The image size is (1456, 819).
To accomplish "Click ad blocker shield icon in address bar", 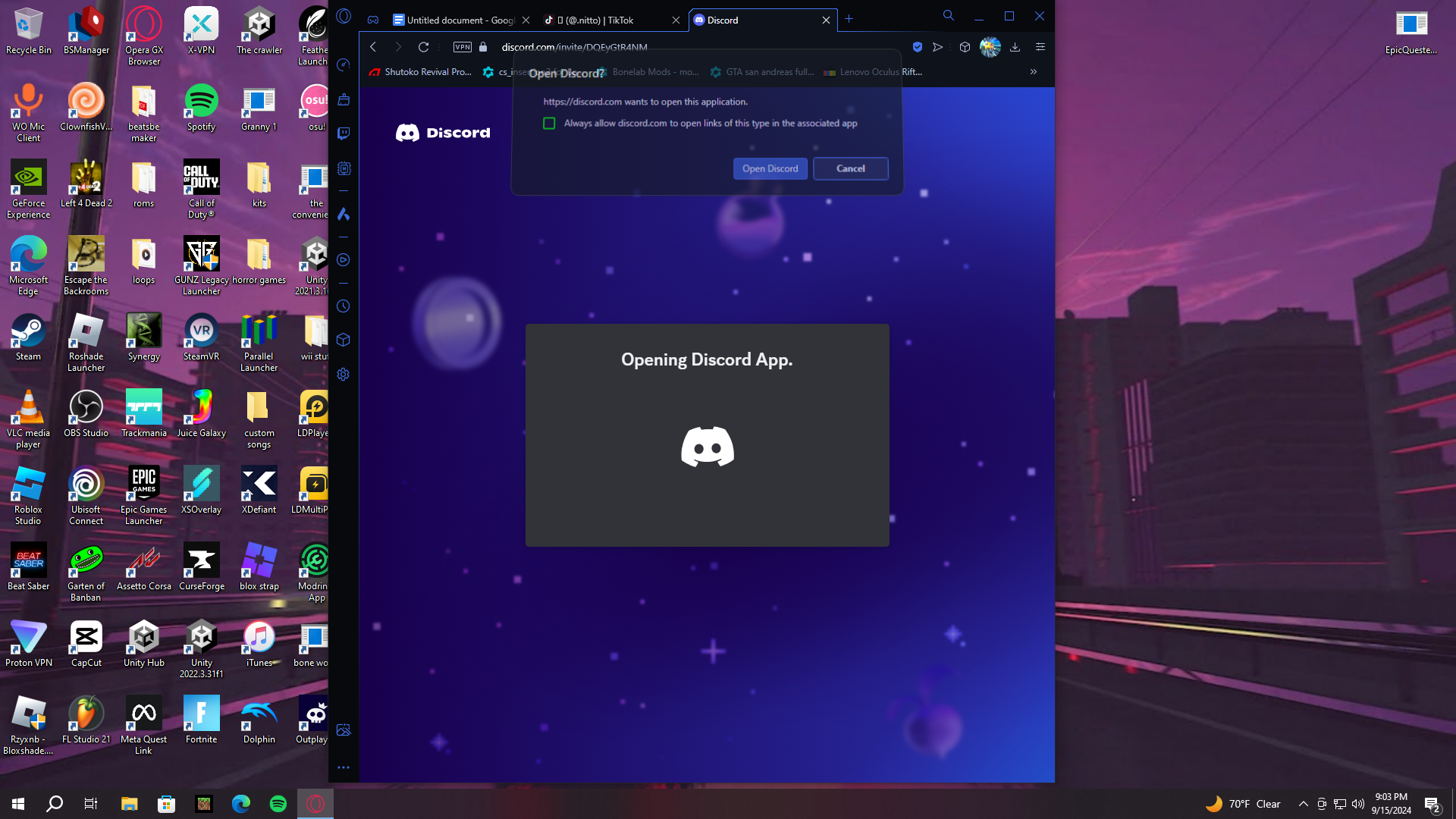I will [x=917, y=47].
